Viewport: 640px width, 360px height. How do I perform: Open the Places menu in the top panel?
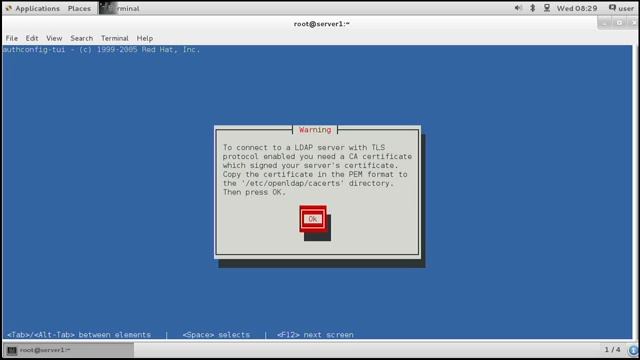(79, 8)
